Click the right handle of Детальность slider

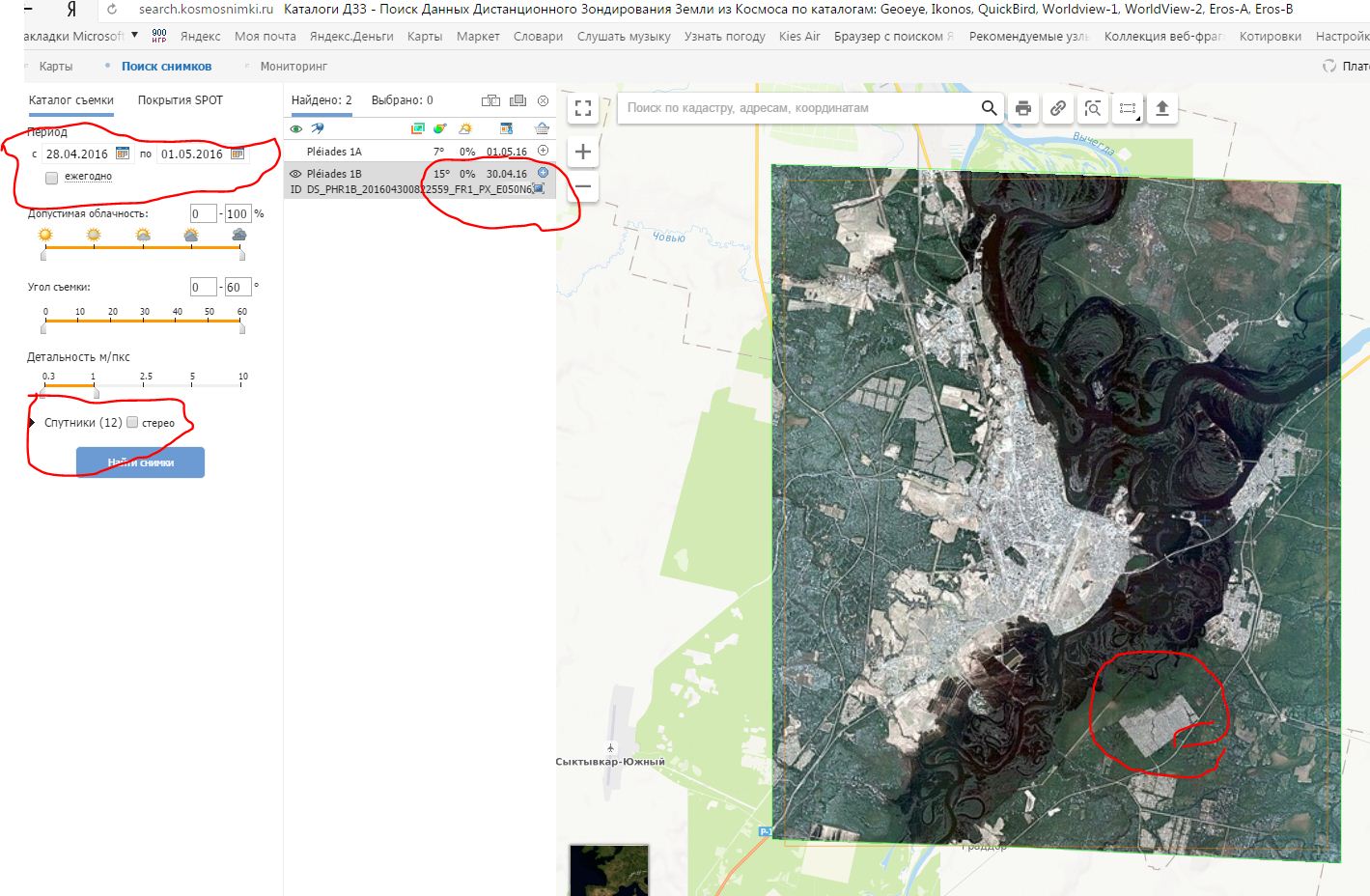click(x=96, y=393)
